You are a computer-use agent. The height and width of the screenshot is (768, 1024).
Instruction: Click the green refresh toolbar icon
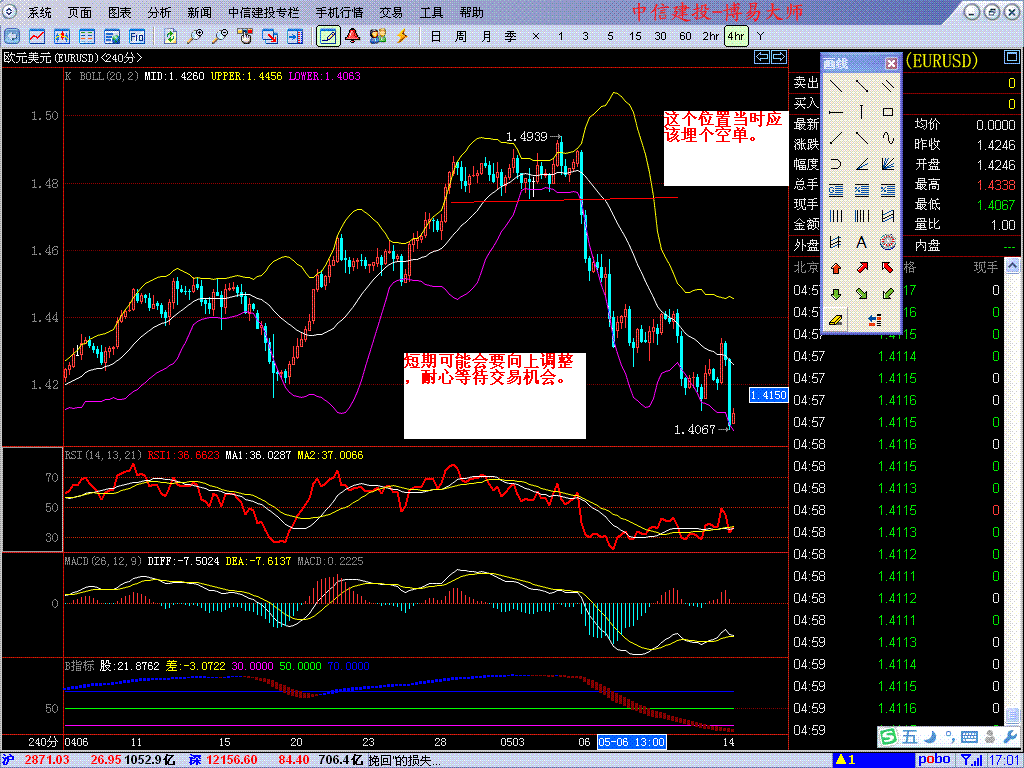pos(170,36)
